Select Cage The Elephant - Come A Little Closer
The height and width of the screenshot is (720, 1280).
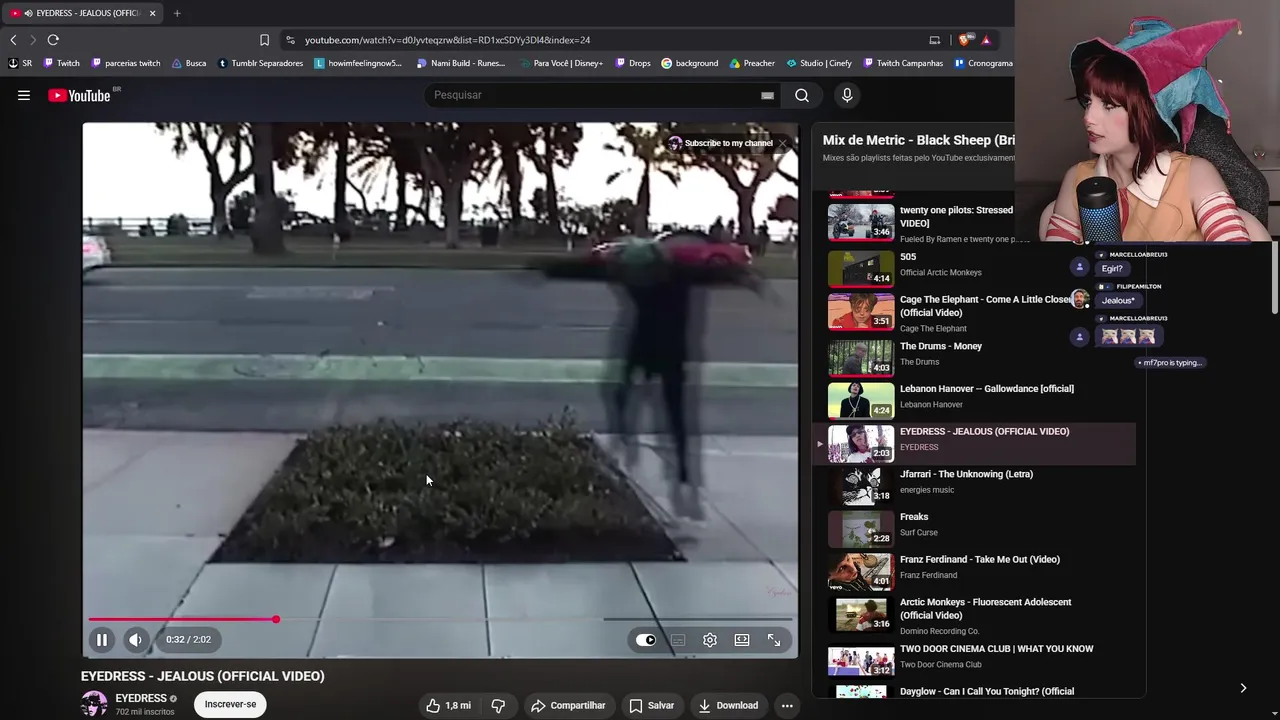[x=971, y=311]
